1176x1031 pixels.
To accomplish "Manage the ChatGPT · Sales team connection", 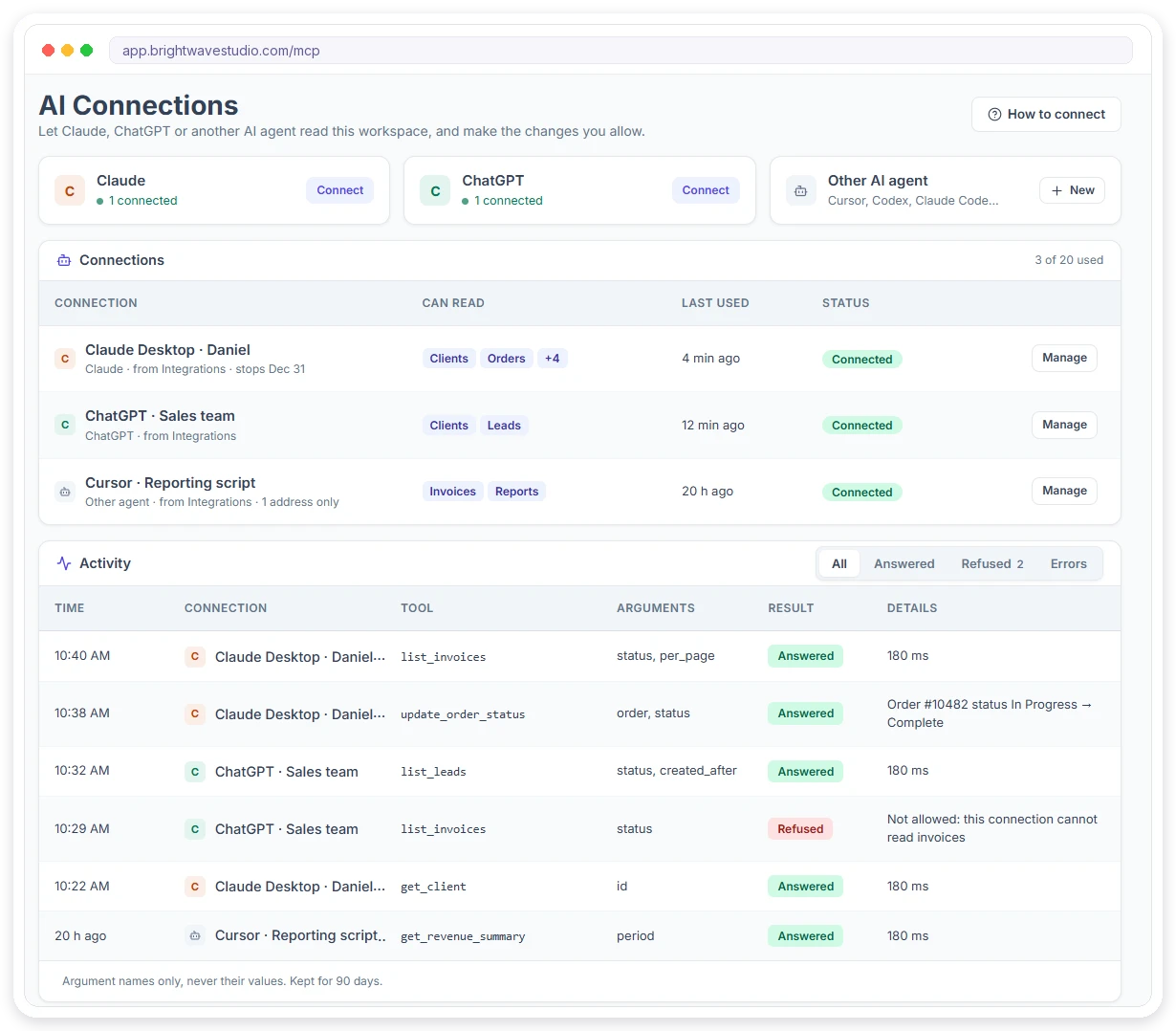I will tap(1064, 425).
